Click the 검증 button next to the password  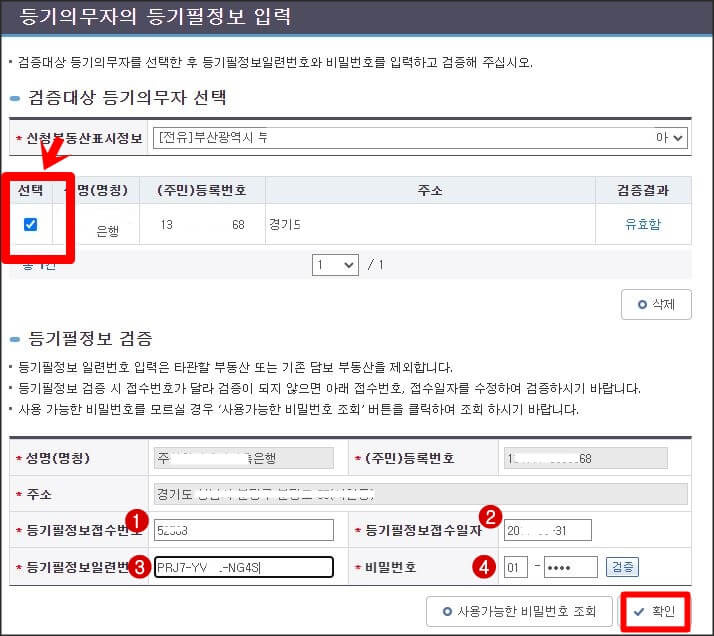coord(622,567)
